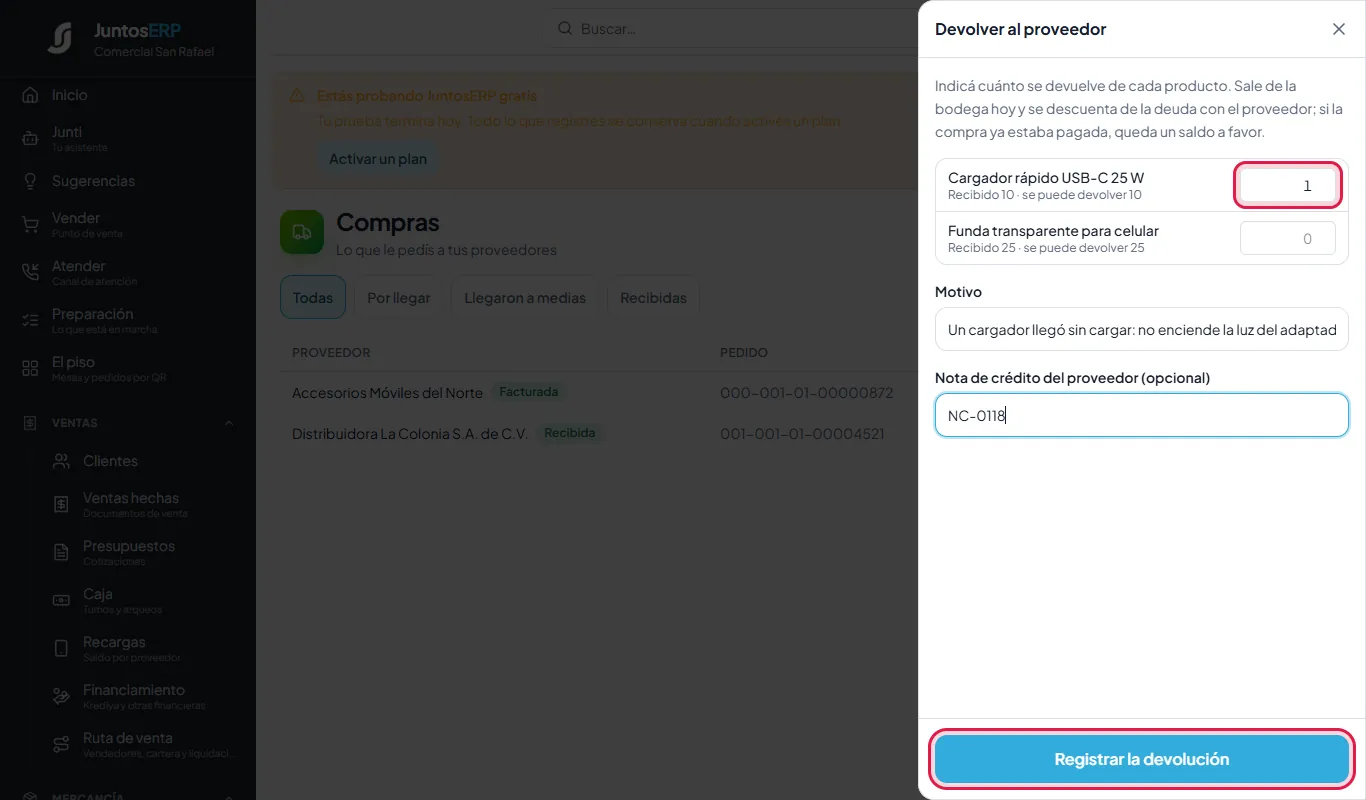This screenshot has height=800, width=1366.
Task: Click the Registrar la devolución button
Action: tap(1142, 759)
